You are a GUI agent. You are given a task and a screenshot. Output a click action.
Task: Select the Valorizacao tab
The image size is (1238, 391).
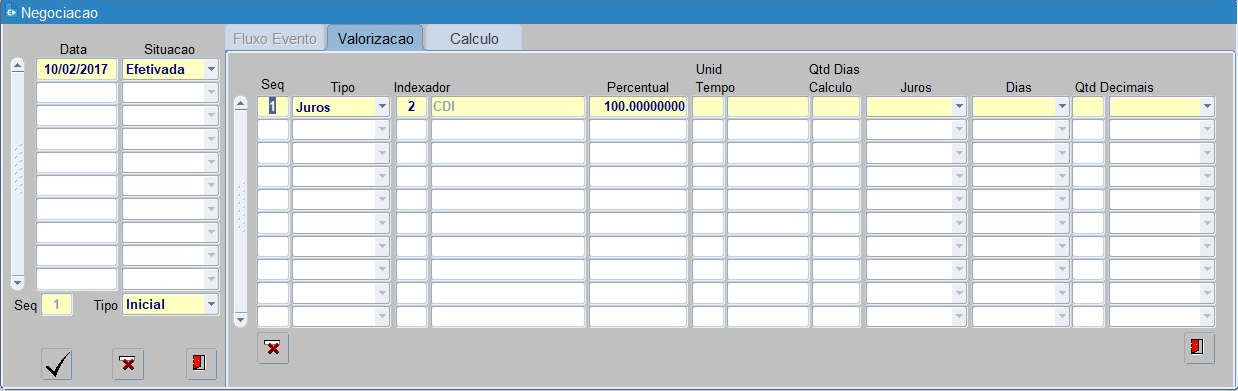pyautogui.click(x=375, y=39)
